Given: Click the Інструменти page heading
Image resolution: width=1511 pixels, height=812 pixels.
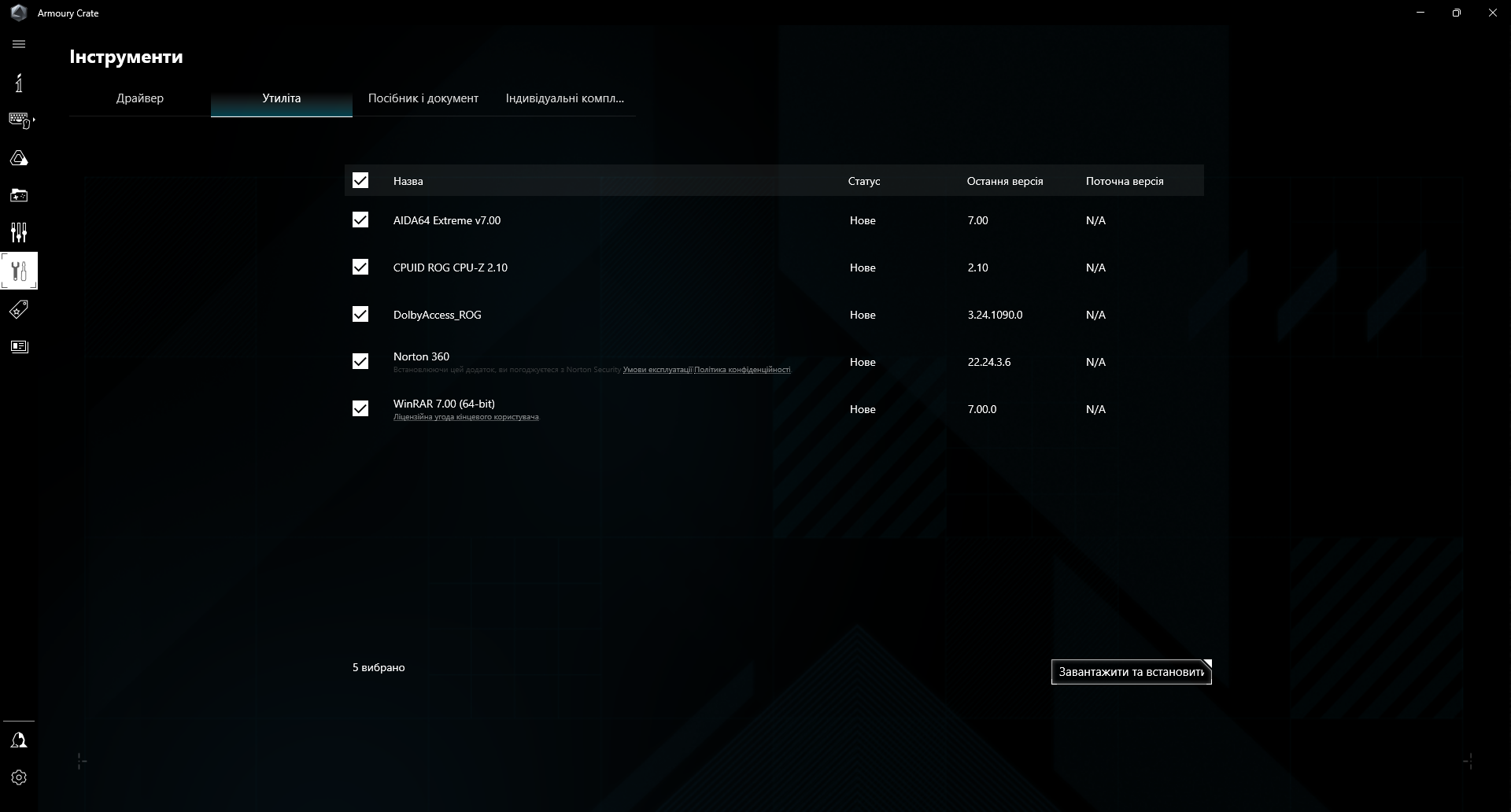Looking at the screenshot, I should click(x=126, y=57).
